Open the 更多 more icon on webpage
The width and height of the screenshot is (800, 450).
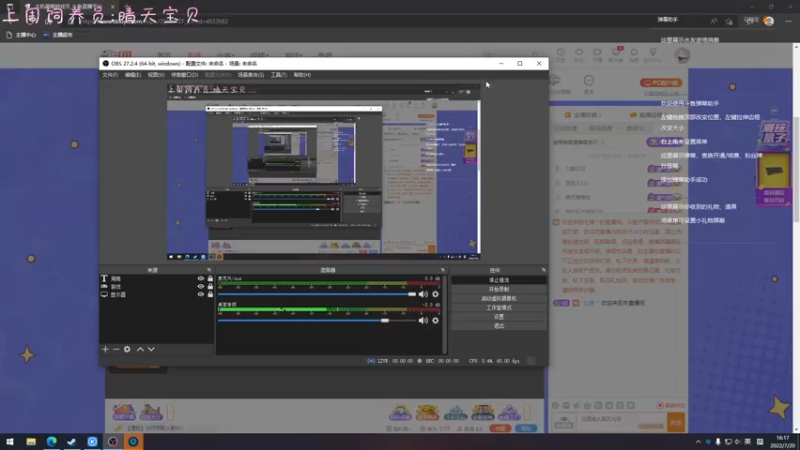pyautogui.click(x=589, y=84)
